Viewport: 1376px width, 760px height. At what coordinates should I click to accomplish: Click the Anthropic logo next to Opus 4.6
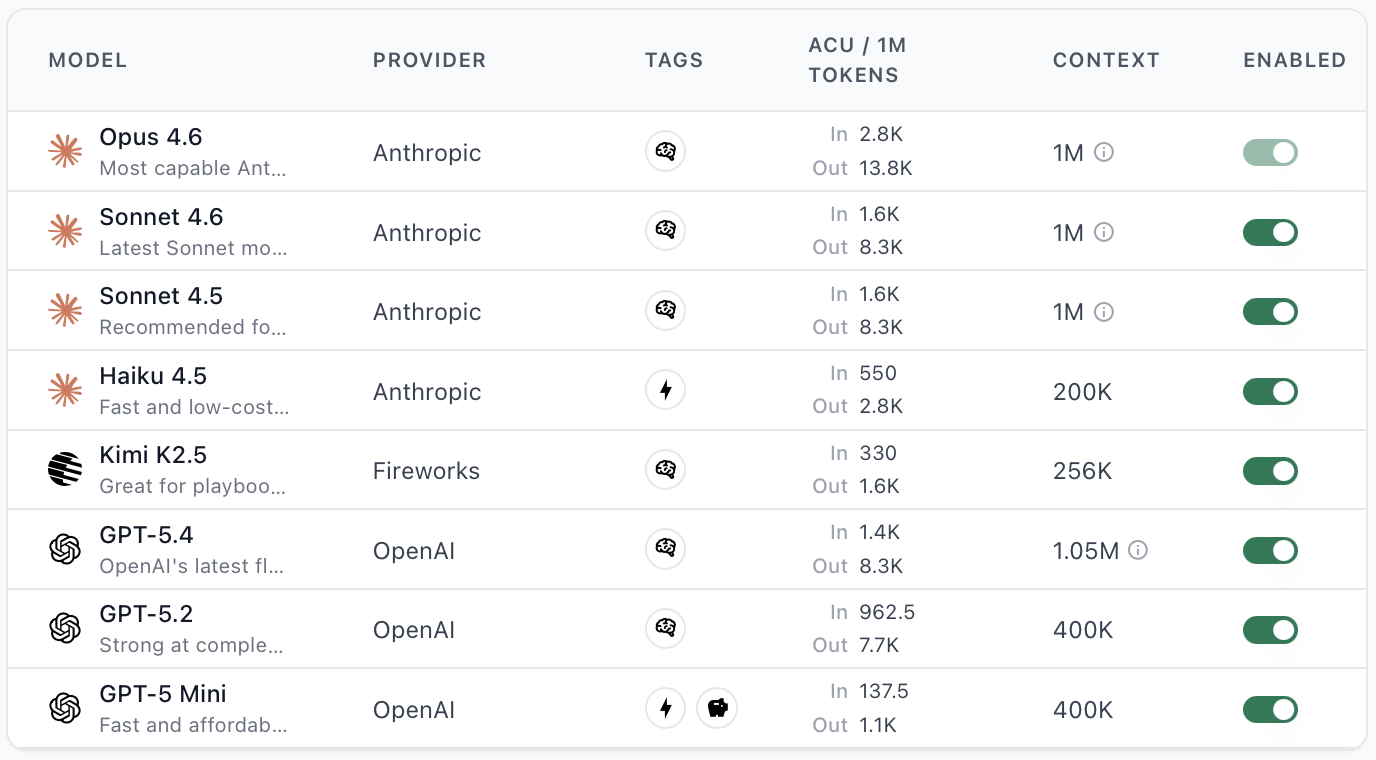[x=64, y=150]
